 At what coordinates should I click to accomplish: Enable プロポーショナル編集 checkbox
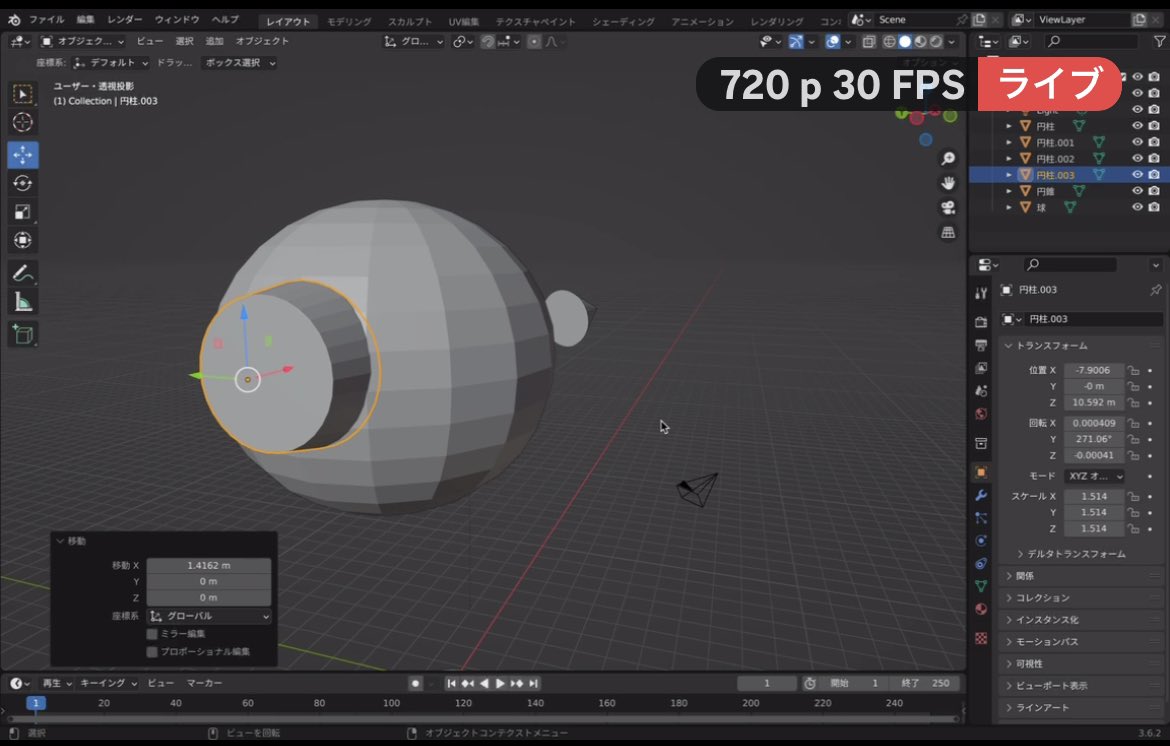click(x=152, y=652)
